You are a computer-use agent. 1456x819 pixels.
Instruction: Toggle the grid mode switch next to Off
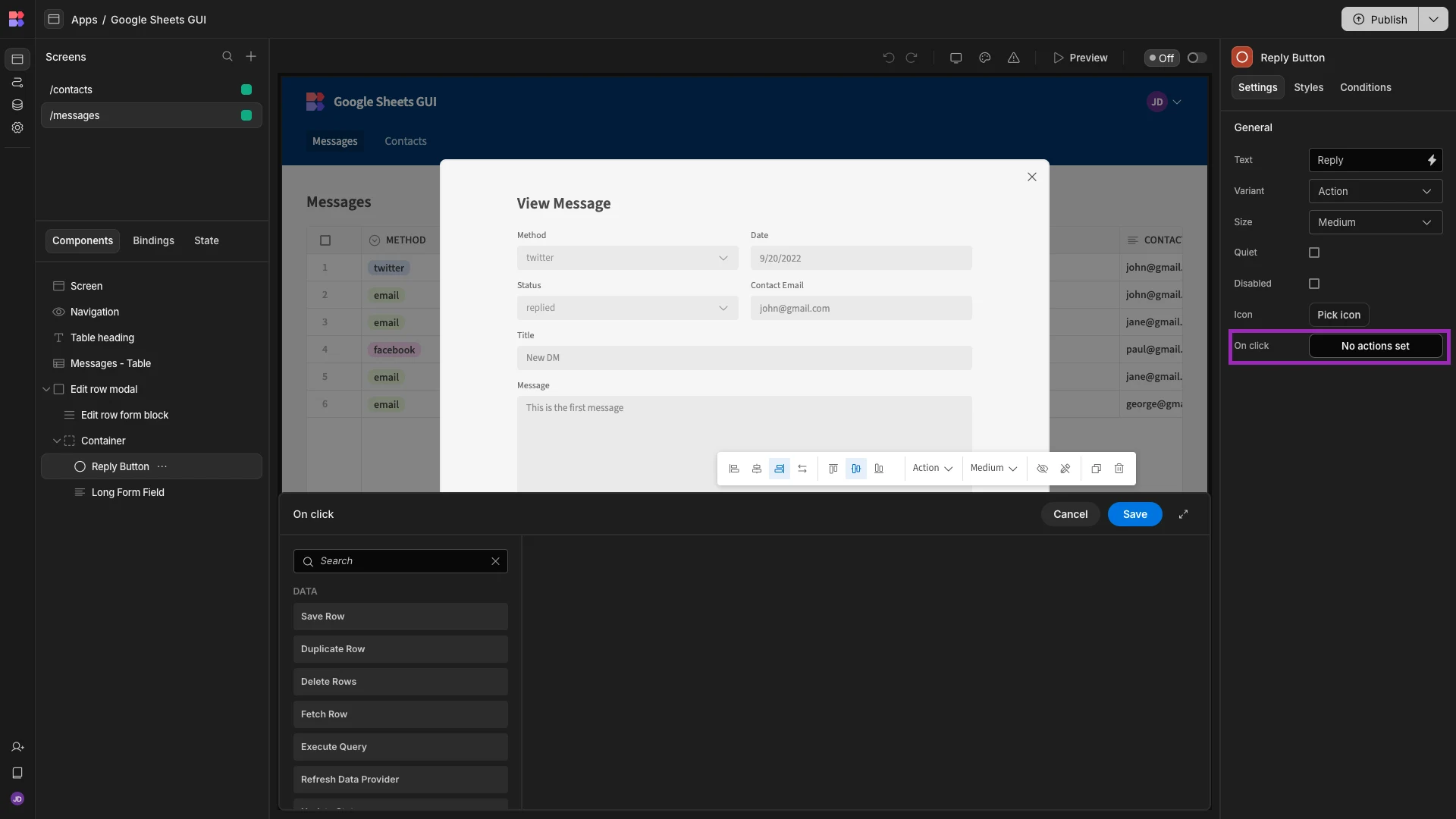coord(1197,58)
